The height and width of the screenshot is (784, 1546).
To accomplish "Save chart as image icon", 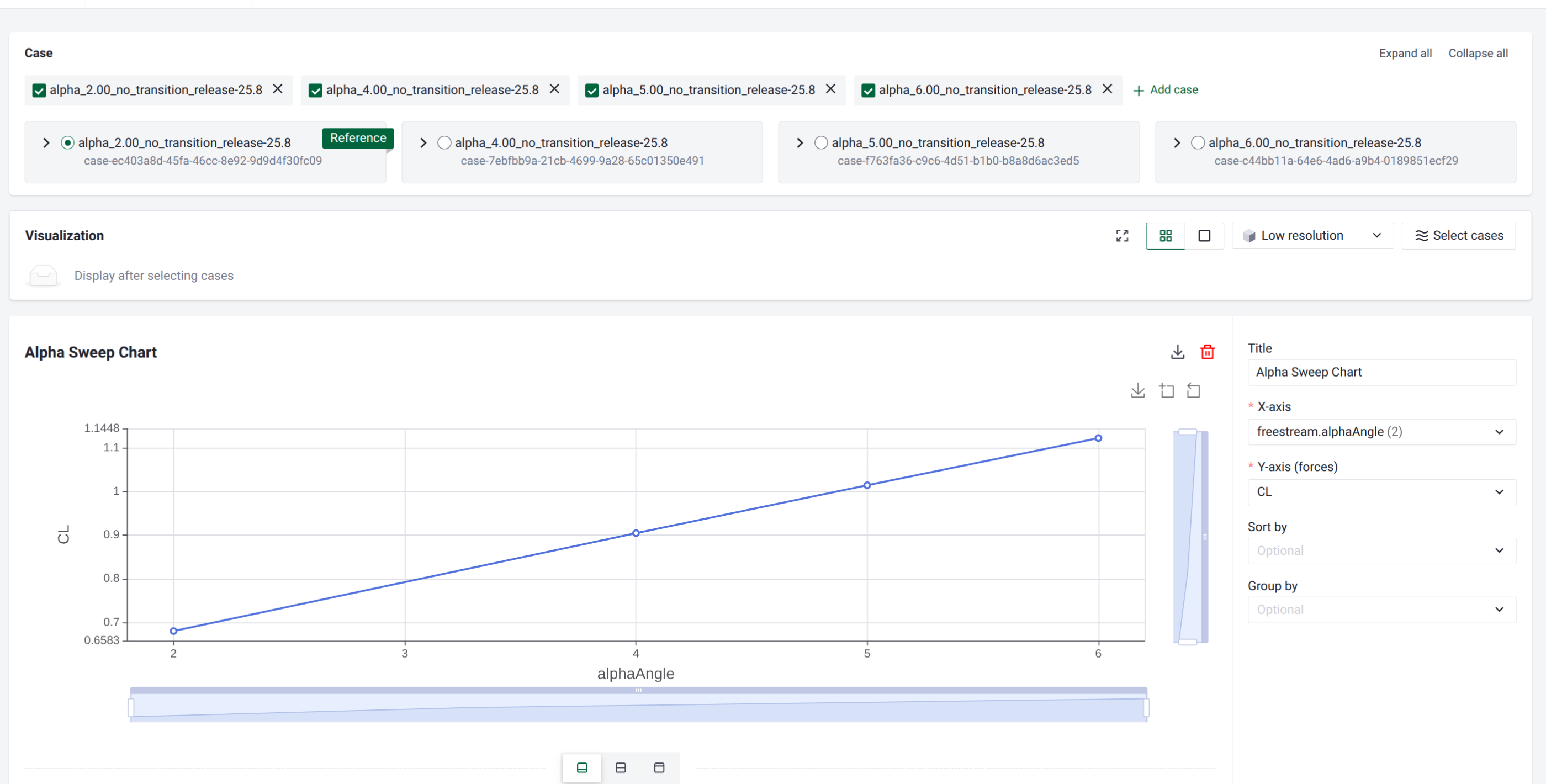I will [x=1137, y=391].
